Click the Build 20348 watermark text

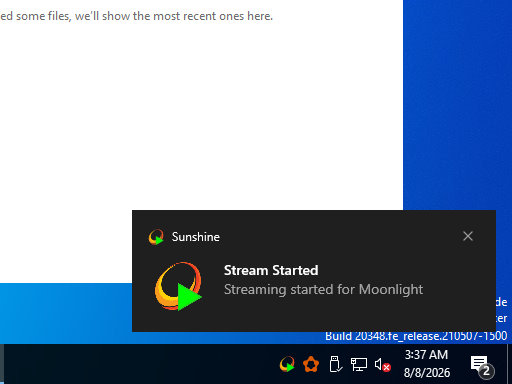click(x=416, y=336)
